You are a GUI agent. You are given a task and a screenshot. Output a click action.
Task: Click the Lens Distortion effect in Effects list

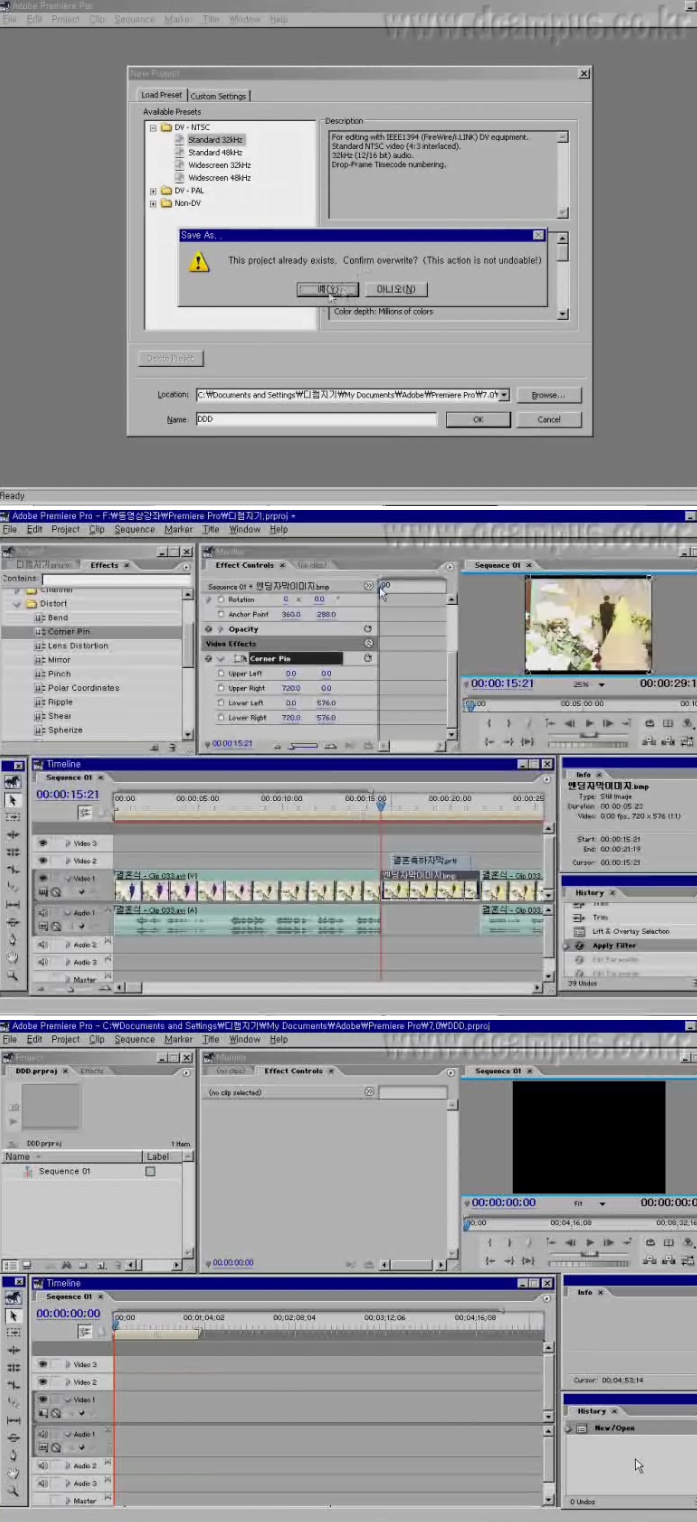(x=77, y=646)
